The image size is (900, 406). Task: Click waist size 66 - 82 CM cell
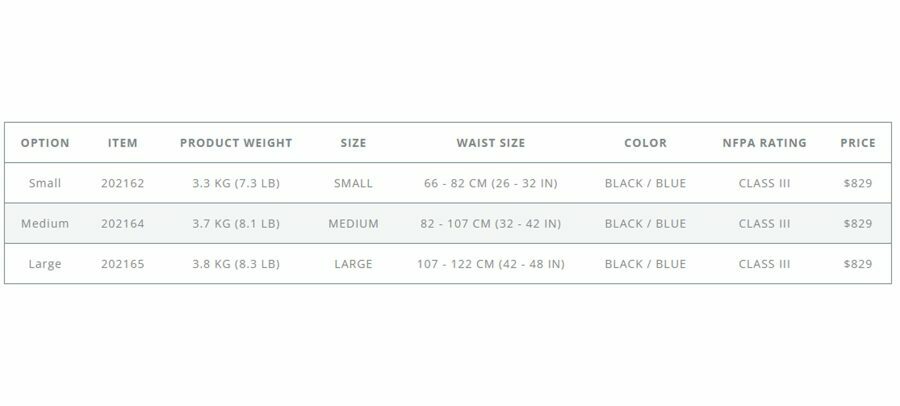[491, 183]
